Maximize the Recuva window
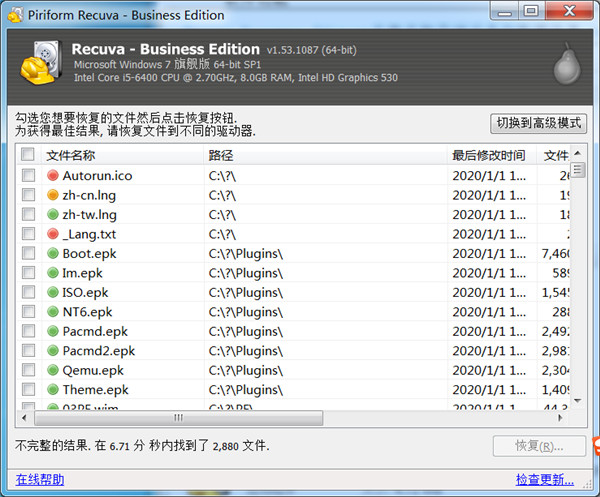The width and height of the screenshot is (600, 497). pyautogui.click(x=531, y=11)
